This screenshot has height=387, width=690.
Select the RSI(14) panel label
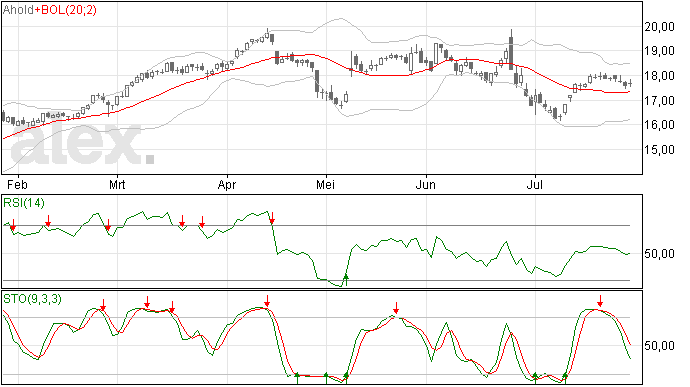click(x=24, y=203)
